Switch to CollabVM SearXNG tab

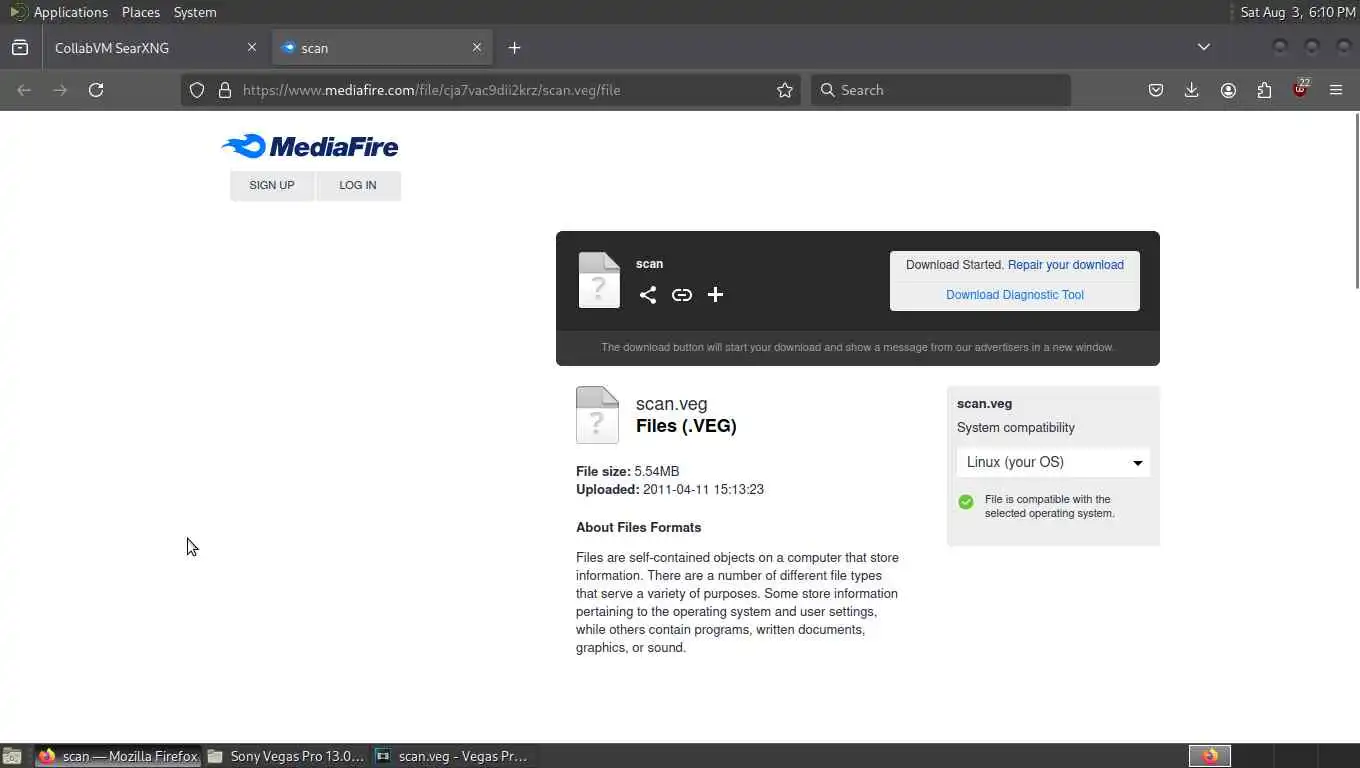155,47
